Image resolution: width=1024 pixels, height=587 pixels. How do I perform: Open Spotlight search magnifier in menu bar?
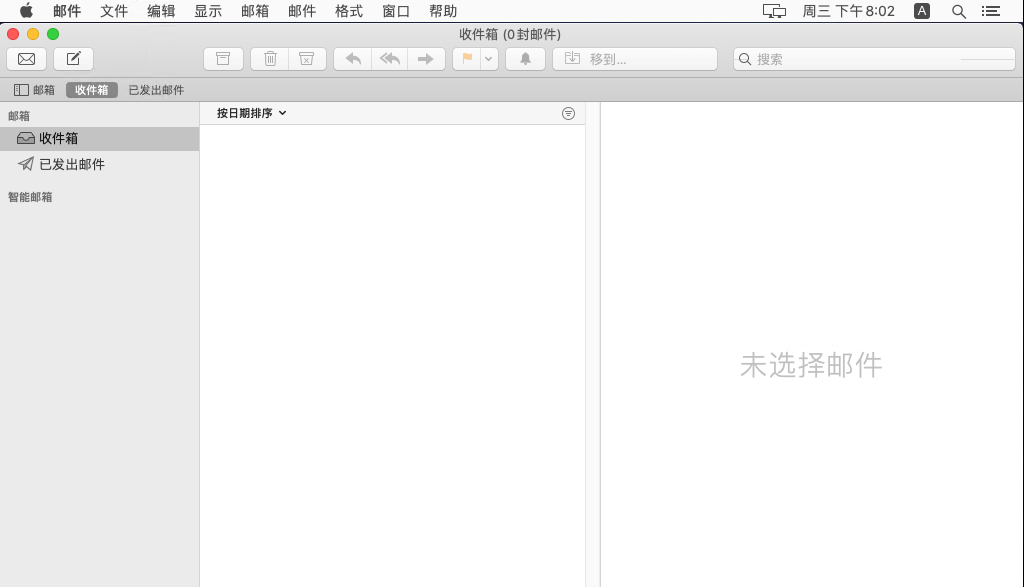pyautogui.click(x=958, y=11)
